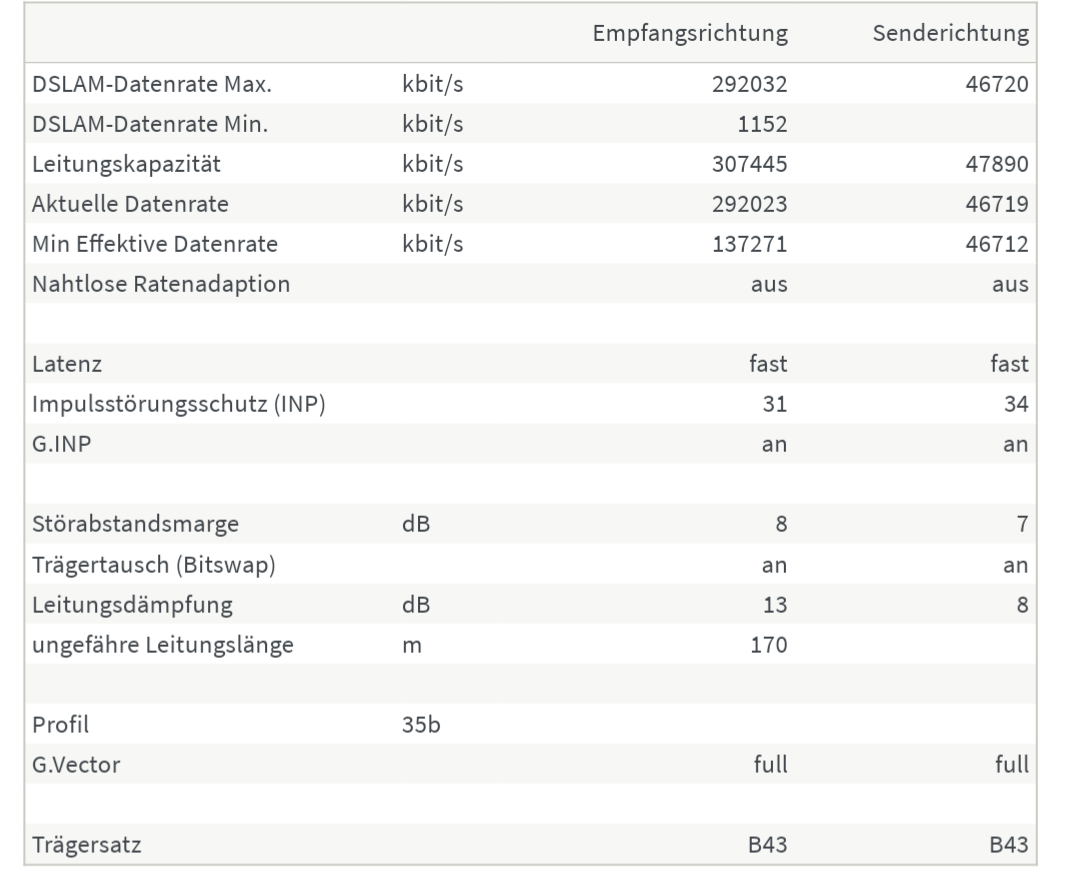The width and height of the screenshot is (1080, 879).
Task: Click the G.Vector row label
Action: coord(76,765)
